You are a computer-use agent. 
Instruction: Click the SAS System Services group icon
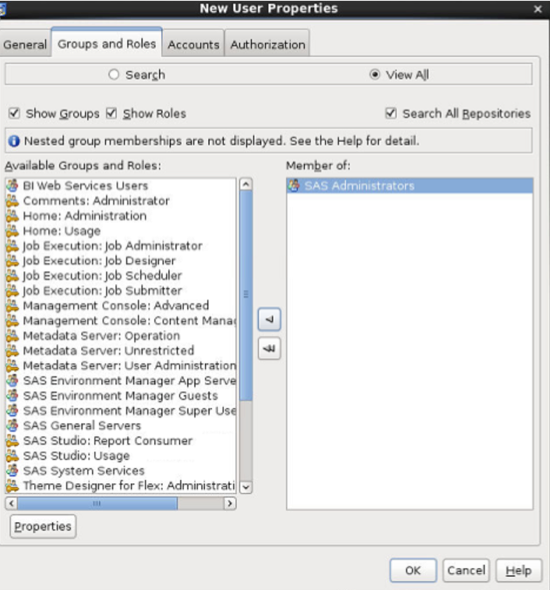(12, 471)
